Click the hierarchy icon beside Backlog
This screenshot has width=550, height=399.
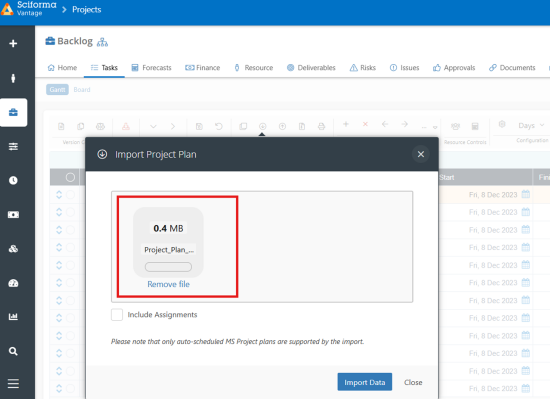point(102,42)
